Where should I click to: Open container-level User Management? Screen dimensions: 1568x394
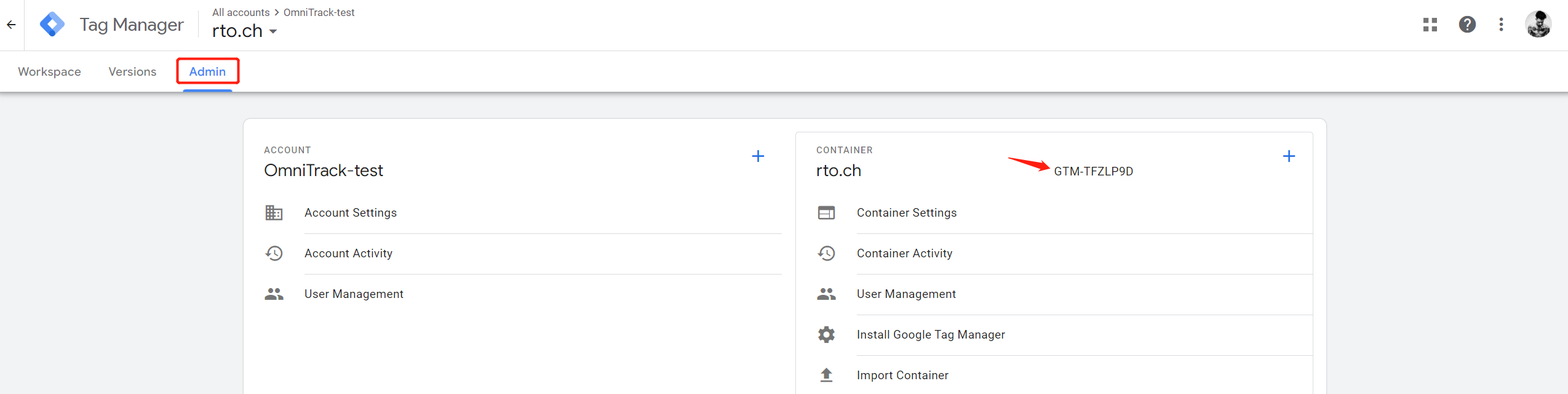[x=906, y=294]
